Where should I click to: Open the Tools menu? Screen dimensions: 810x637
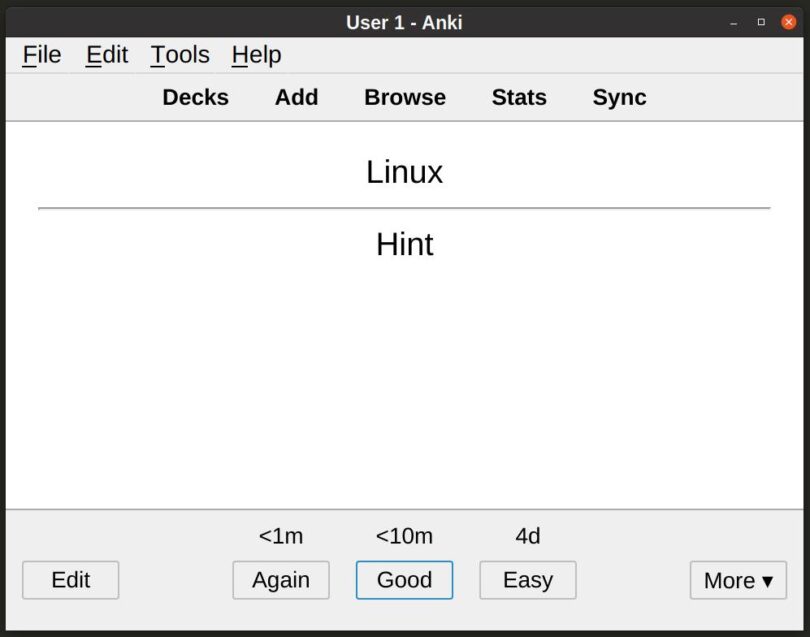179,55
